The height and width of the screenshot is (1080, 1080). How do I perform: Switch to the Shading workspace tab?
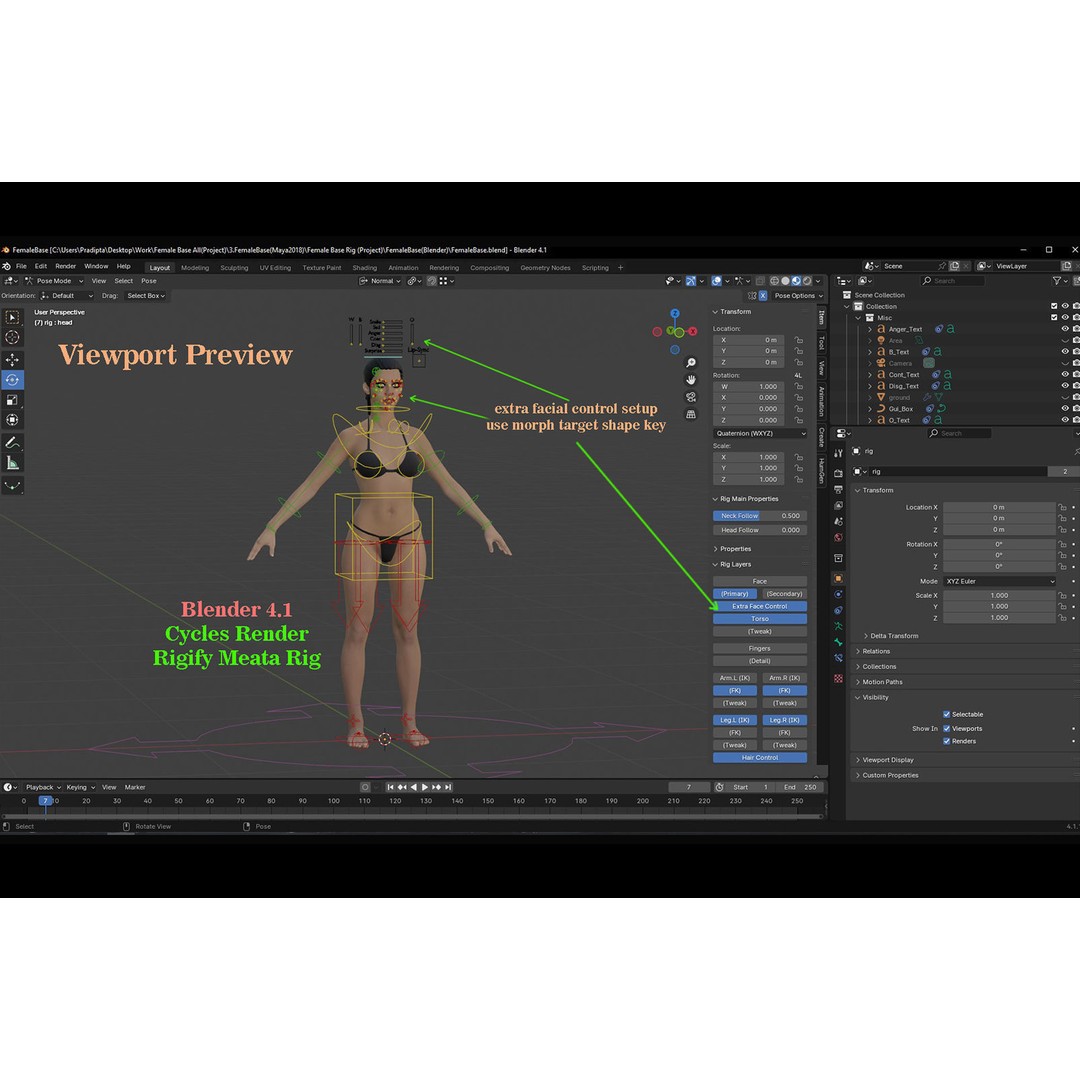tap(364, 268)
